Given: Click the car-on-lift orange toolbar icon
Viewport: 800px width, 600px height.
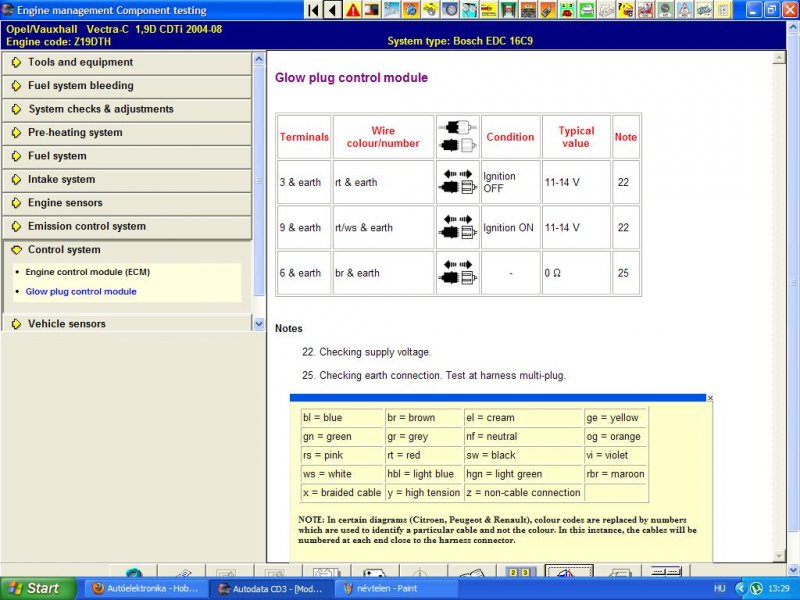Looking at the screenshot, I should coord(528,10).
